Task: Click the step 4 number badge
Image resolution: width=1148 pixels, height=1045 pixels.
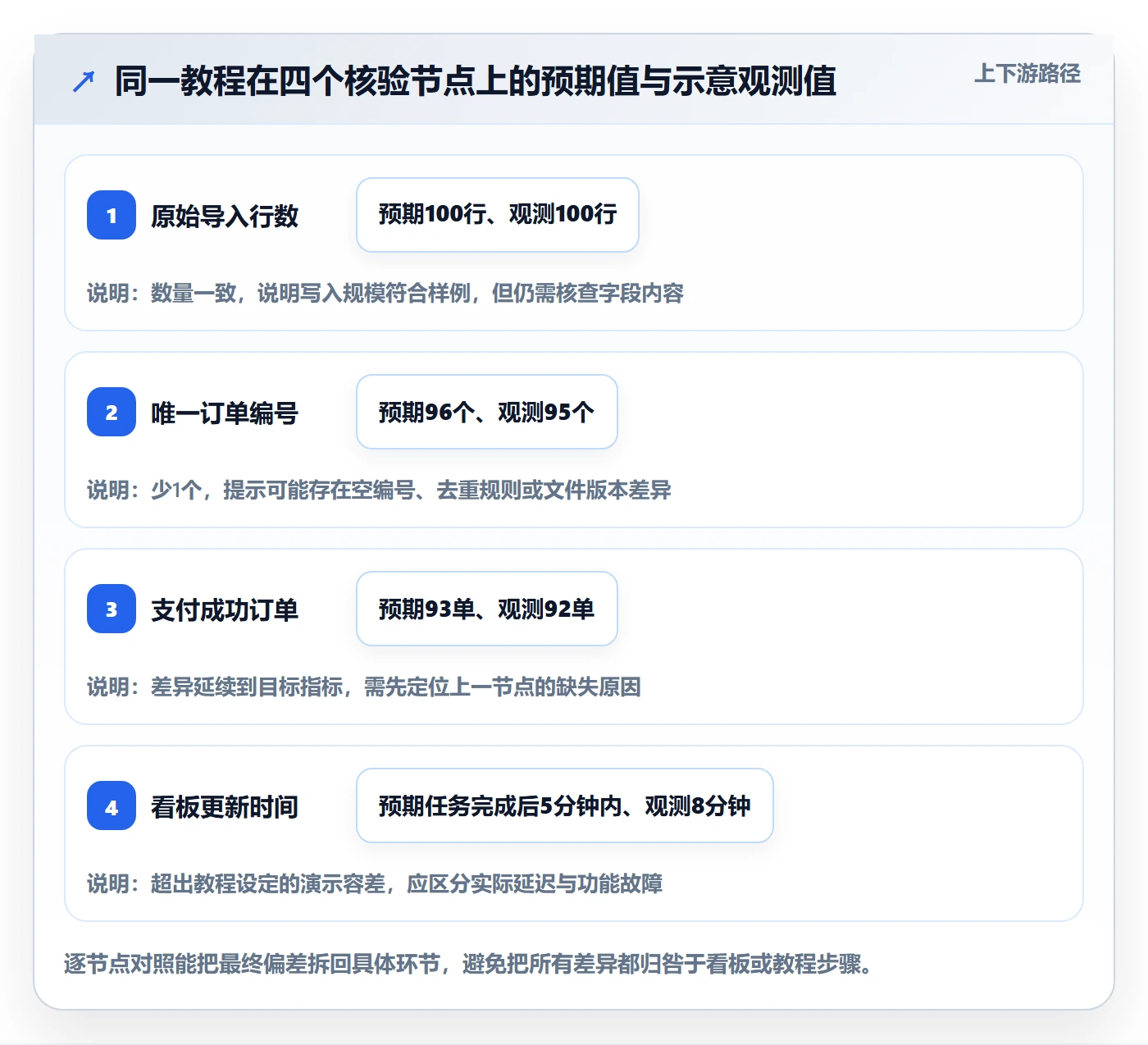Action: [112, 805]
